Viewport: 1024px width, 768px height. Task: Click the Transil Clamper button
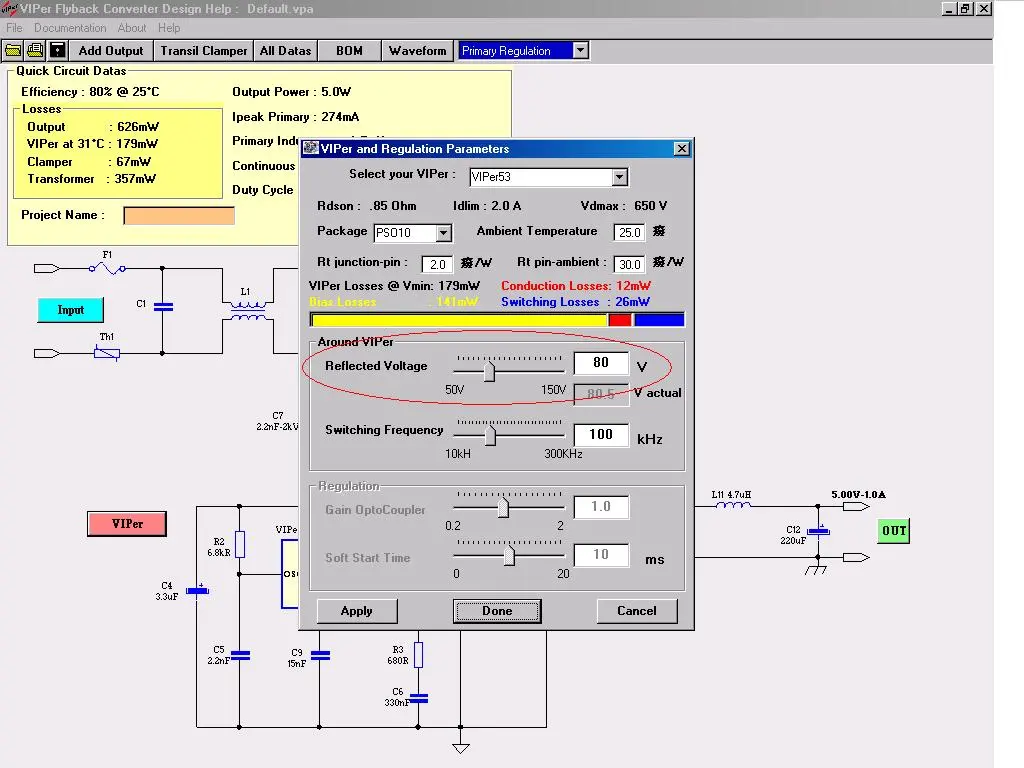(204, 50)
